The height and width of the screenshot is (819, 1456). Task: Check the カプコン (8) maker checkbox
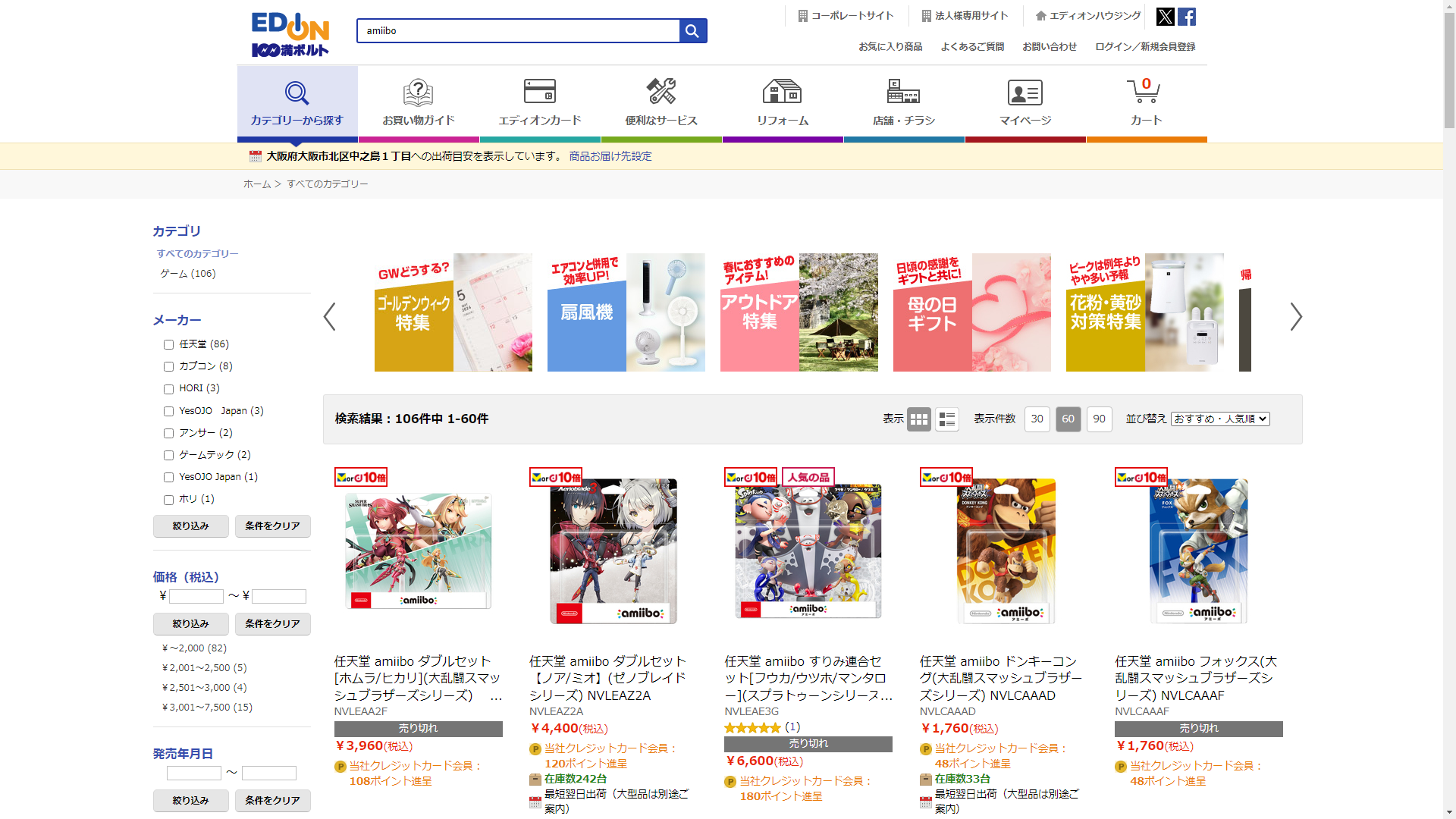(168, 367)
